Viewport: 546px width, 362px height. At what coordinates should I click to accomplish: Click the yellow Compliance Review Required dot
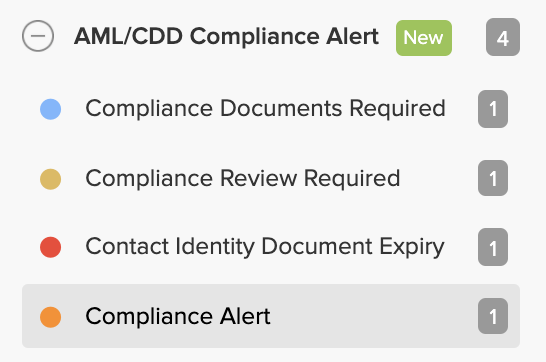coord(50,179)
